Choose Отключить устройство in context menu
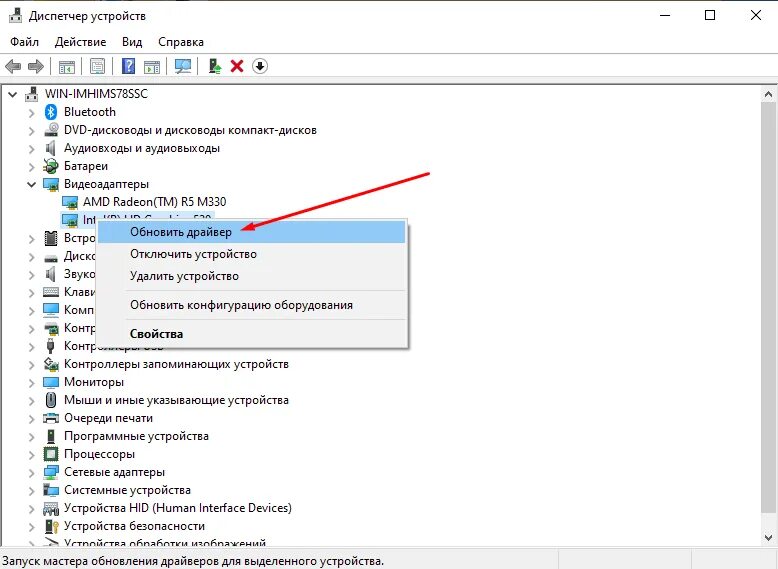 (252, 254)
